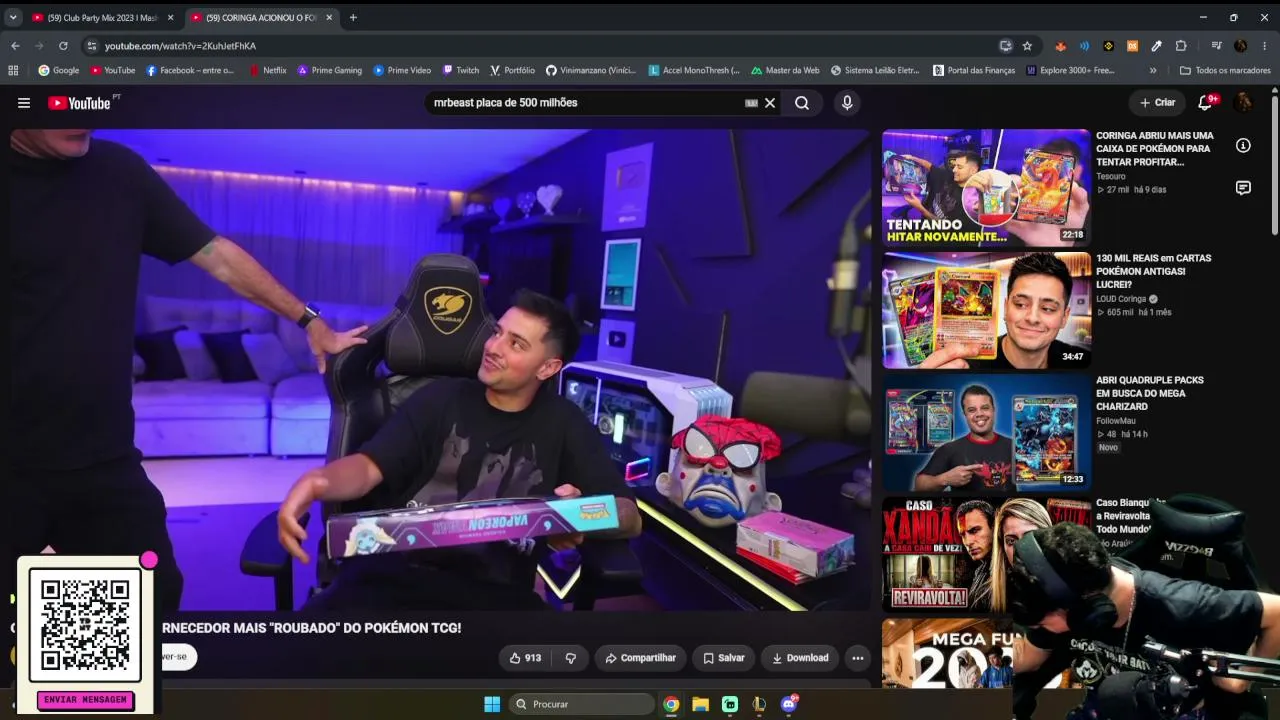1280x720 pixels.
Task: Open the Prime Video bookmark
Action: pos(402,71)
